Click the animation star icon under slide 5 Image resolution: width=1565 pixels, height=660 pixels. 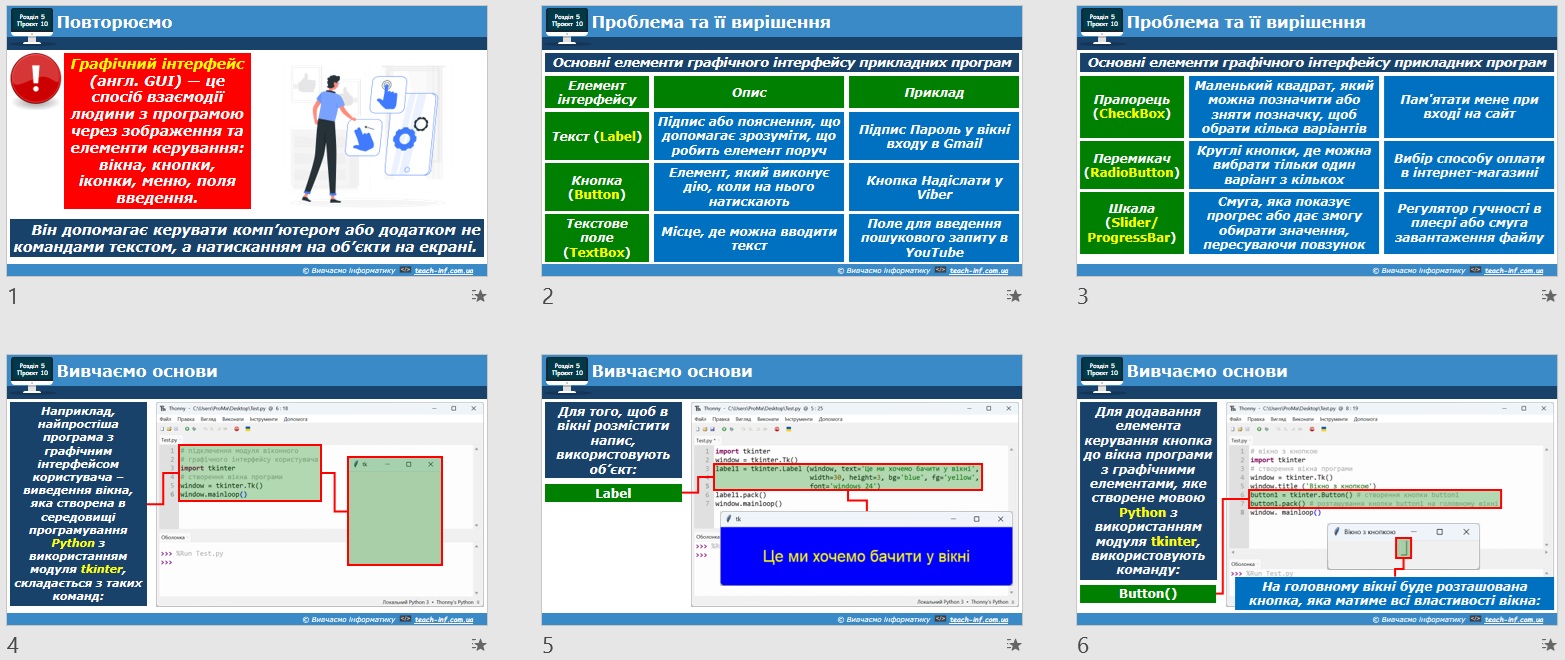[x=1015, y=645]
